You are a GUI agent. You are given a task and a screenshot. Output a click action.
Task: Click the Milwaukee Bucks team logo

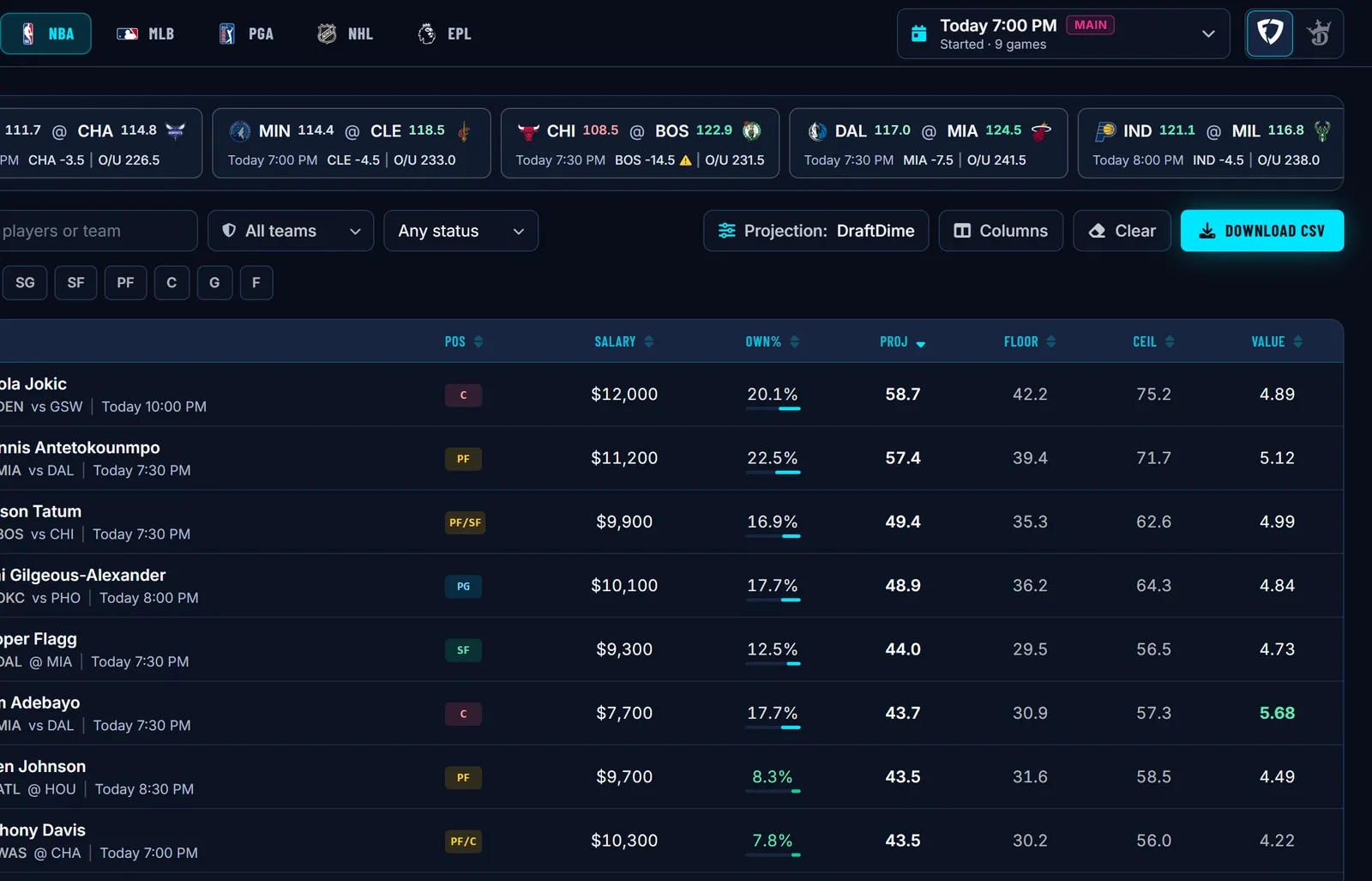(1322, 131)
